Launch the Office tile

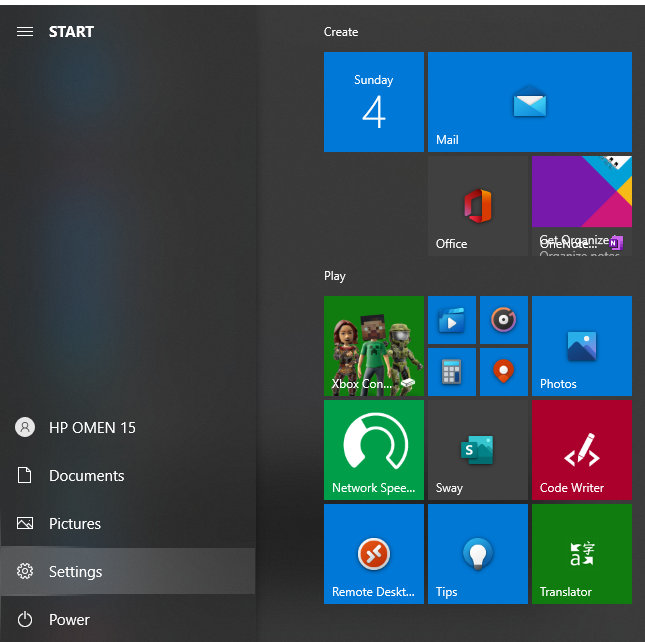477,205
